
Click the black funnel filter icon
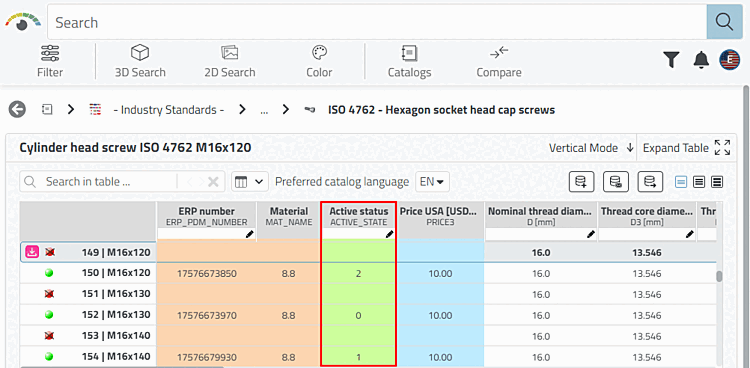(672, 60)
